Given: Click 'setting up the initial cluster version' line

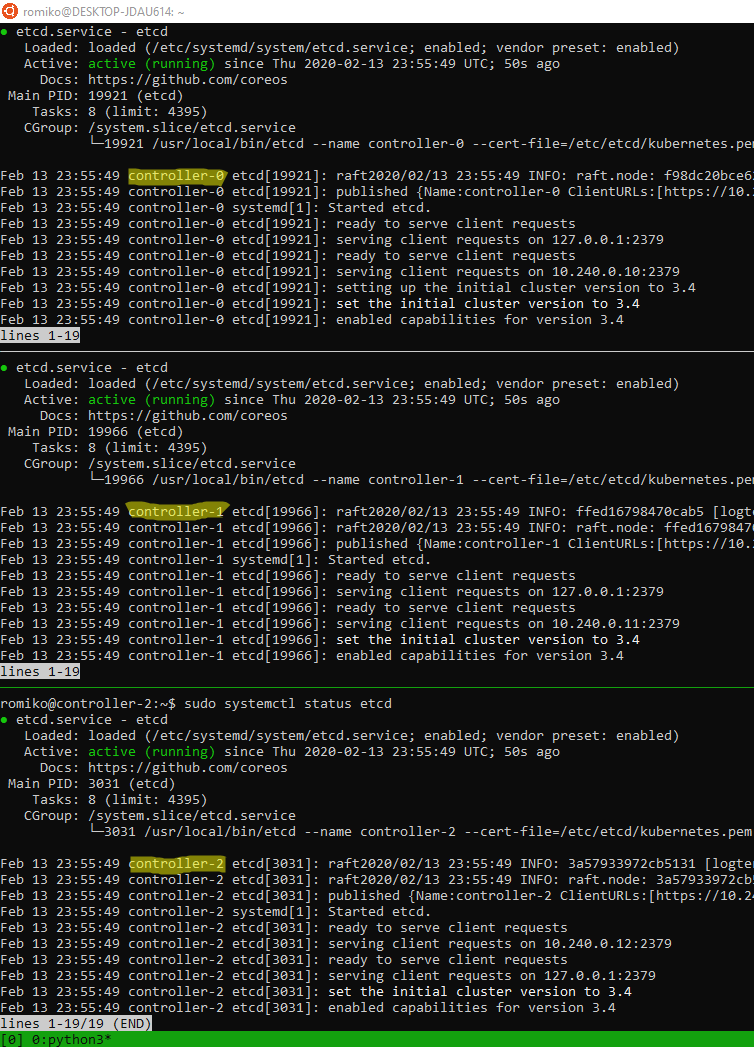Looking at the screenshot, I should pyautogui.click(x=348, y=288).
